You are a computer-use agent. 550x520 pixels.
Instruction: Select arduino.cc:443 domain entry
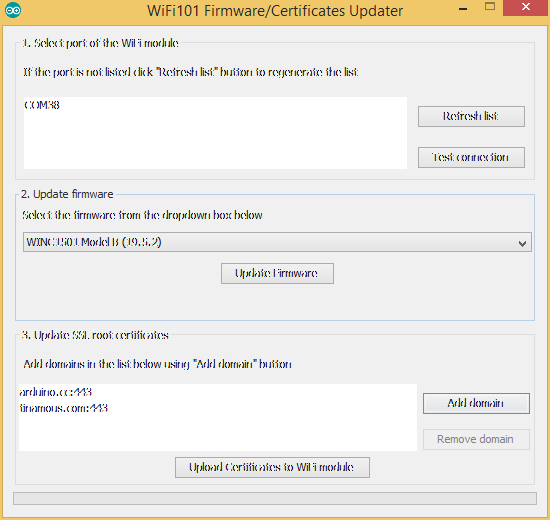click(x=56, y=392)
